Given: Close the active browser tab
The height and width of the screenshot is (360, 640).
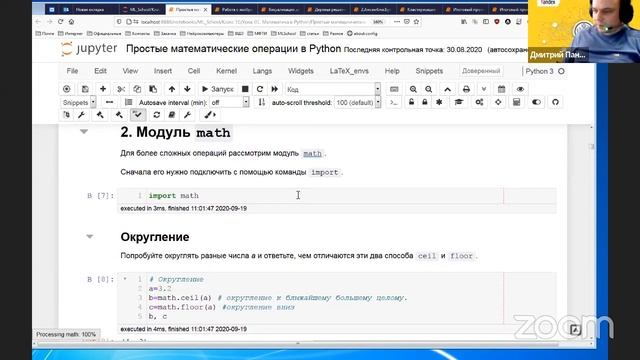Looking at the screenshot, I should [x=205, y=9].
